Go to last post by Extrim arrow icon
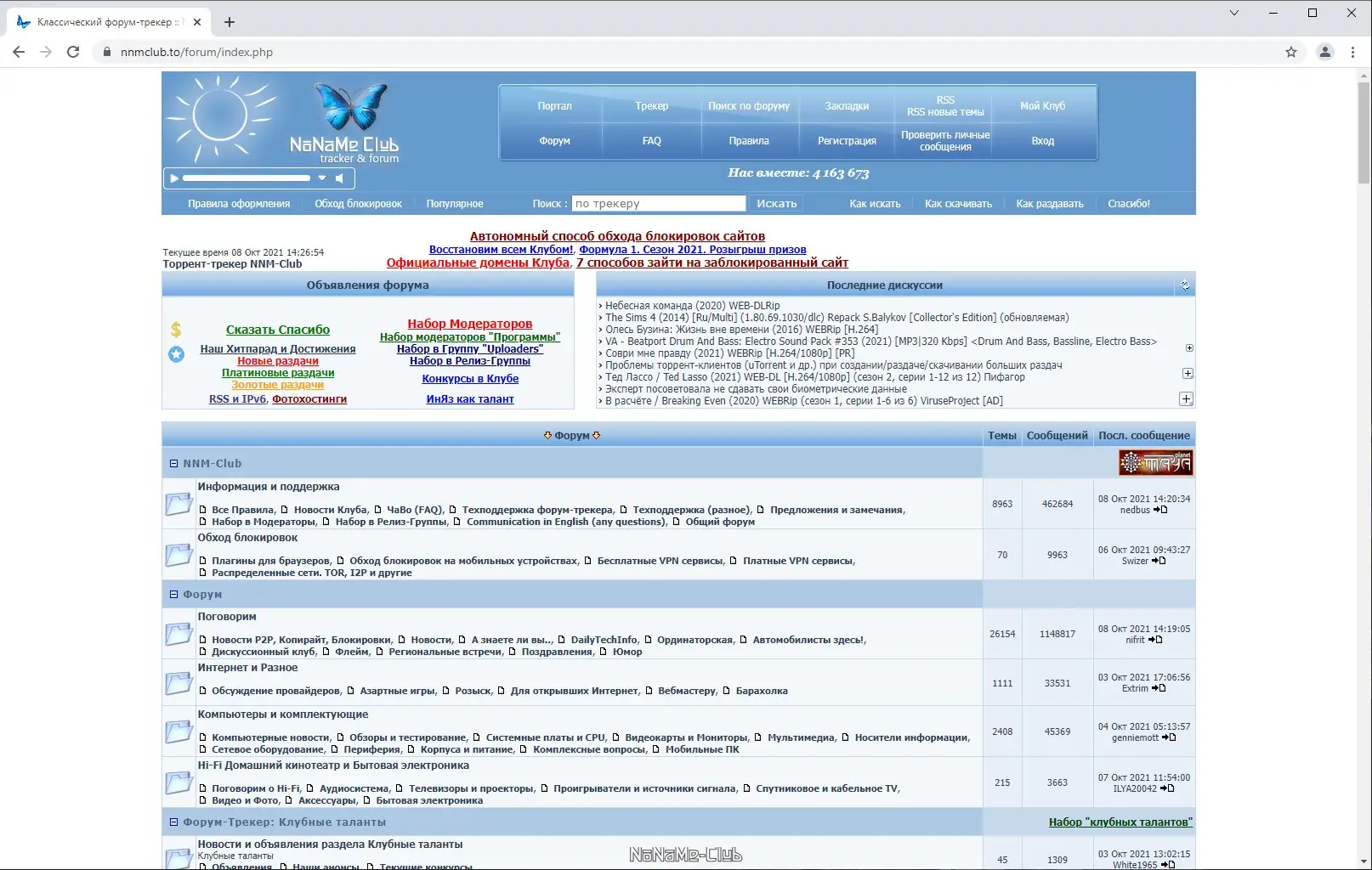The height and width of the screenshot is (870, 1372). click(x=1159, y=688)
